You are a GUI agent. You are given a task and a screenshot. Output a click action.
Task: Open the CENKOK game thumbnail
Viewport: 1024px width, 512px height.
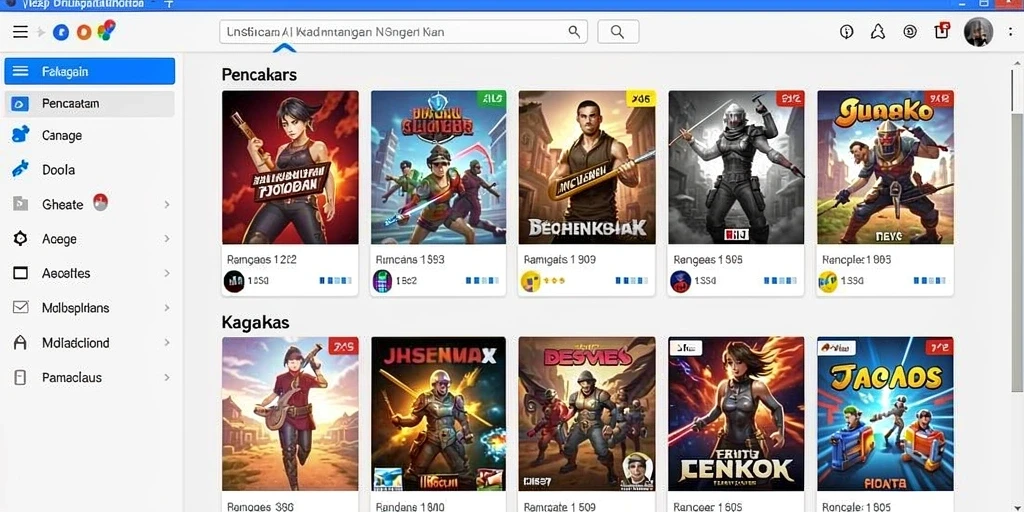pos(736,413)
